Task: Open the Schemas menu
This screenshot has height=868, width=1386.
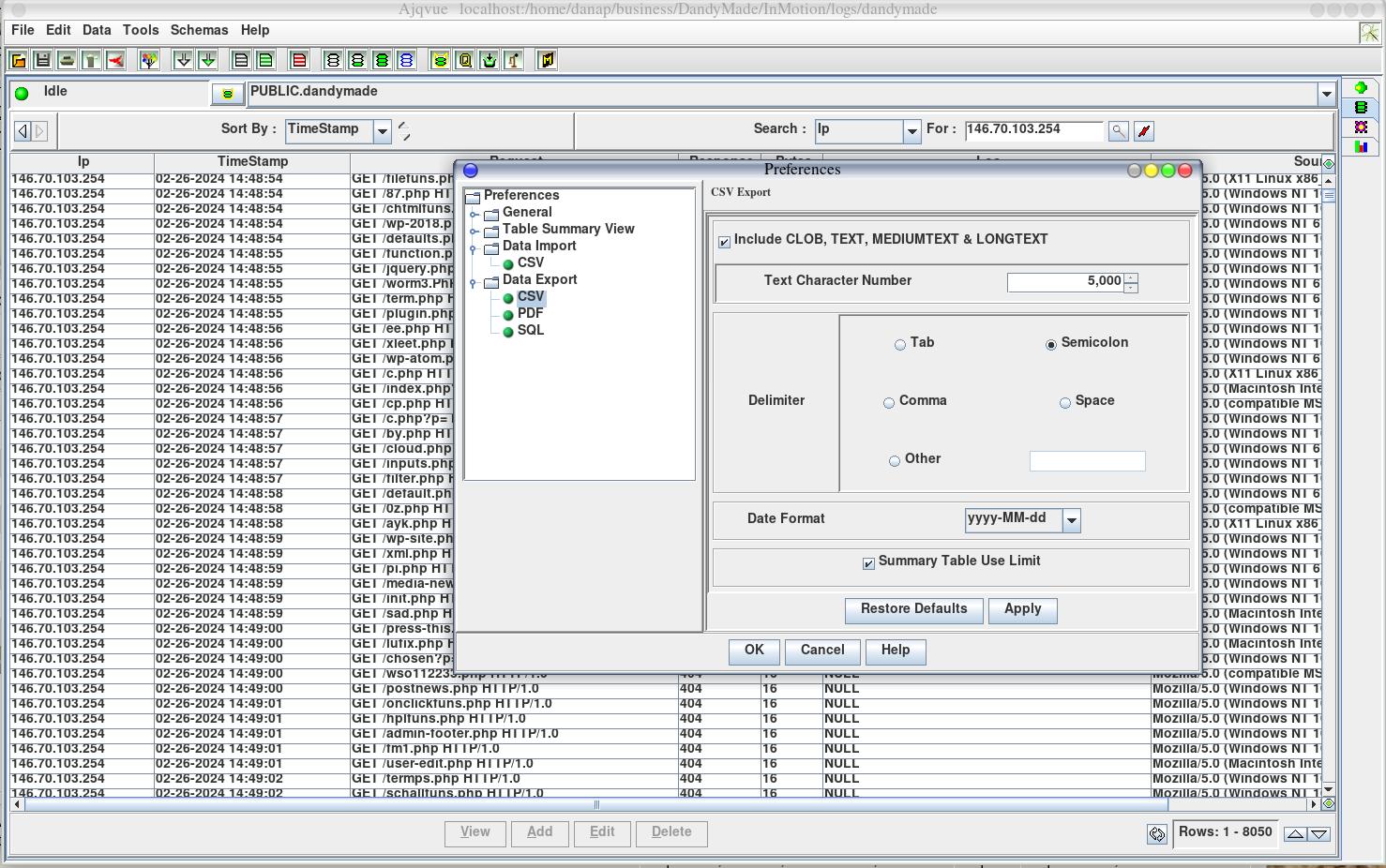Action: pyautogui.click(x=199, y=30)
